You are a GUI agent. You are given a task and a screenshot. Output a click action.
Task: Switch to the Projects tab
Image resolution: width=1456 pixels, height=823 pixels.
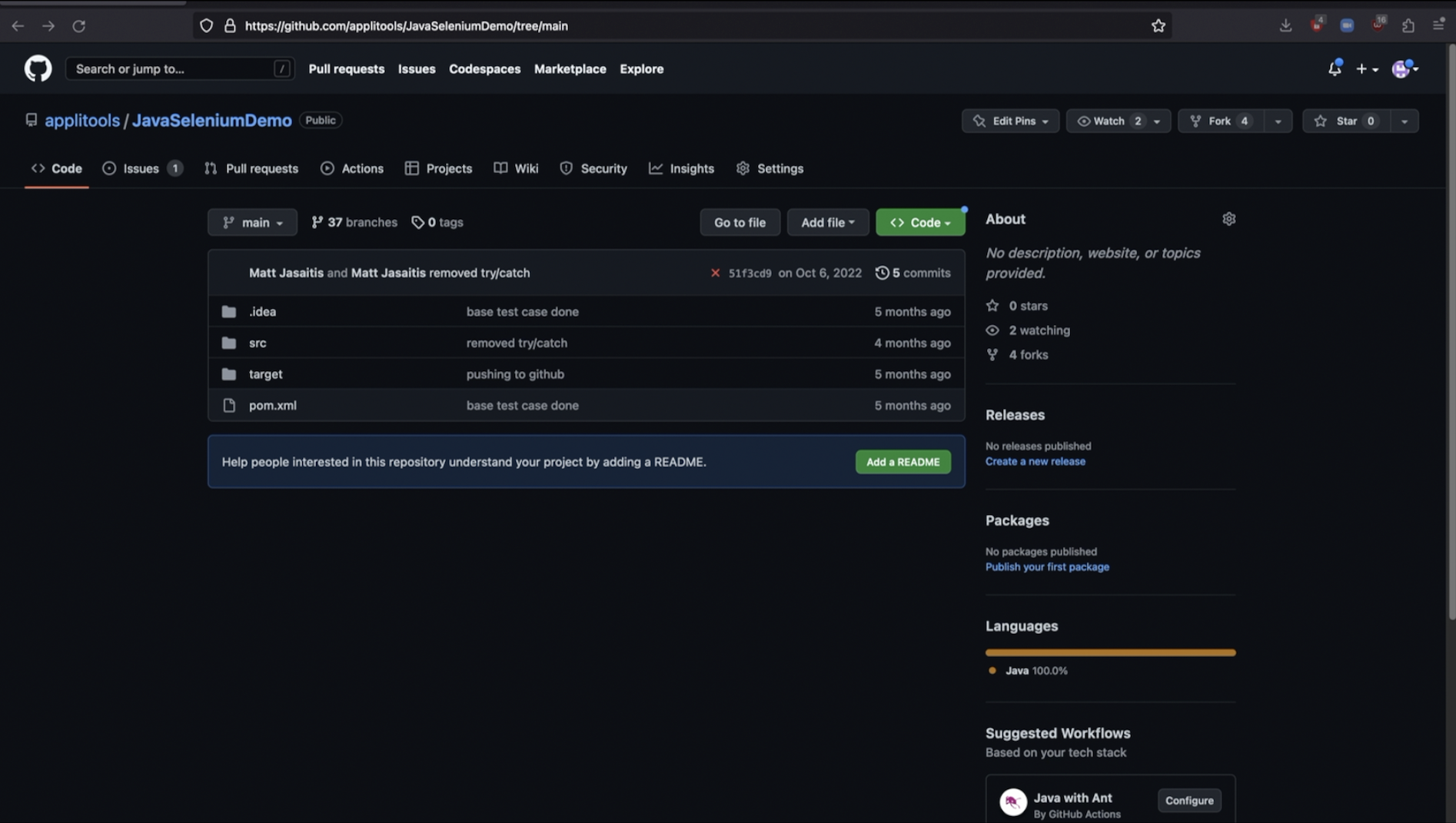438,168
